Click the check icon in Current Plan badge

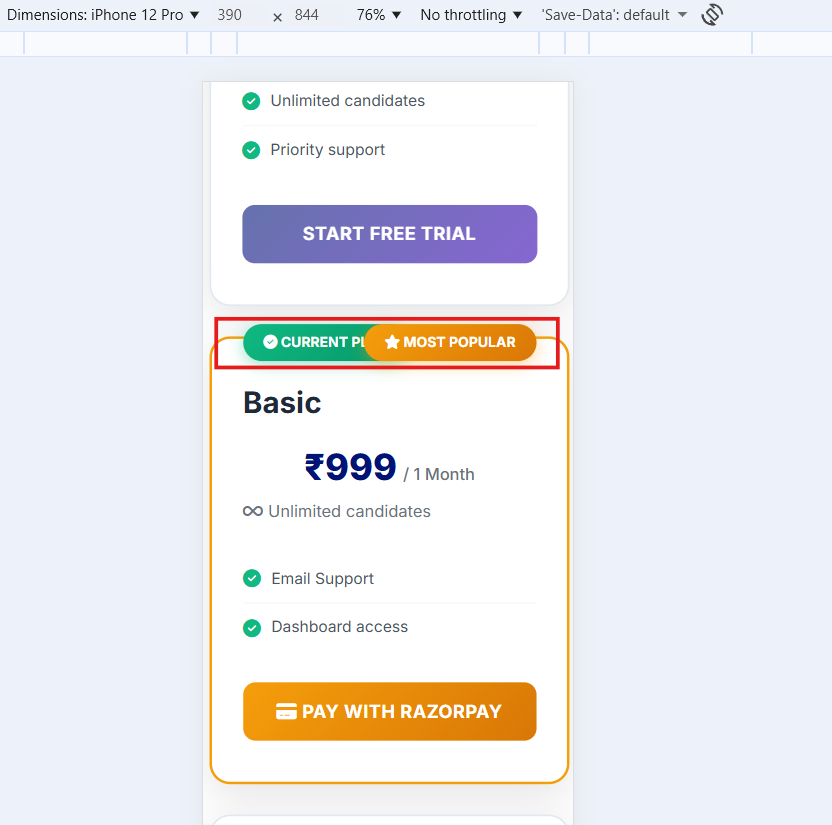[x=270, y=342]
